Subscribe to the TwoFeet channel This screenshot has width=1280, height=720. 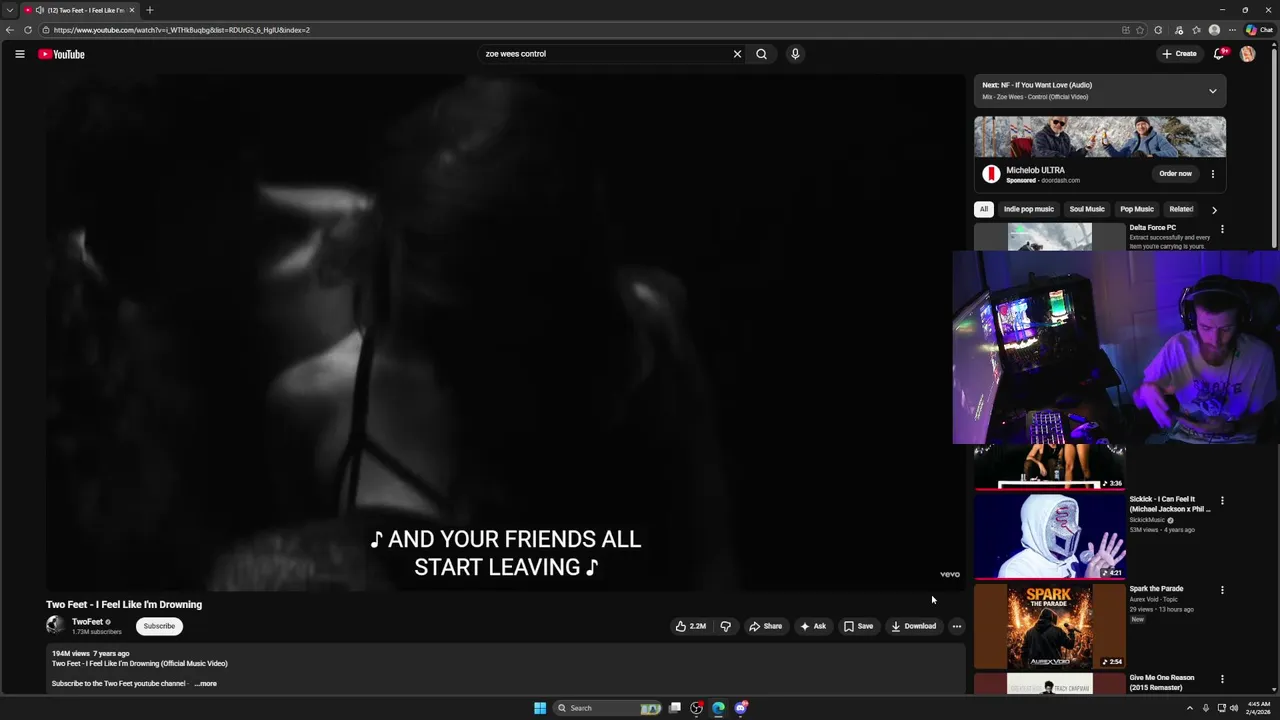tap(159, 626)
